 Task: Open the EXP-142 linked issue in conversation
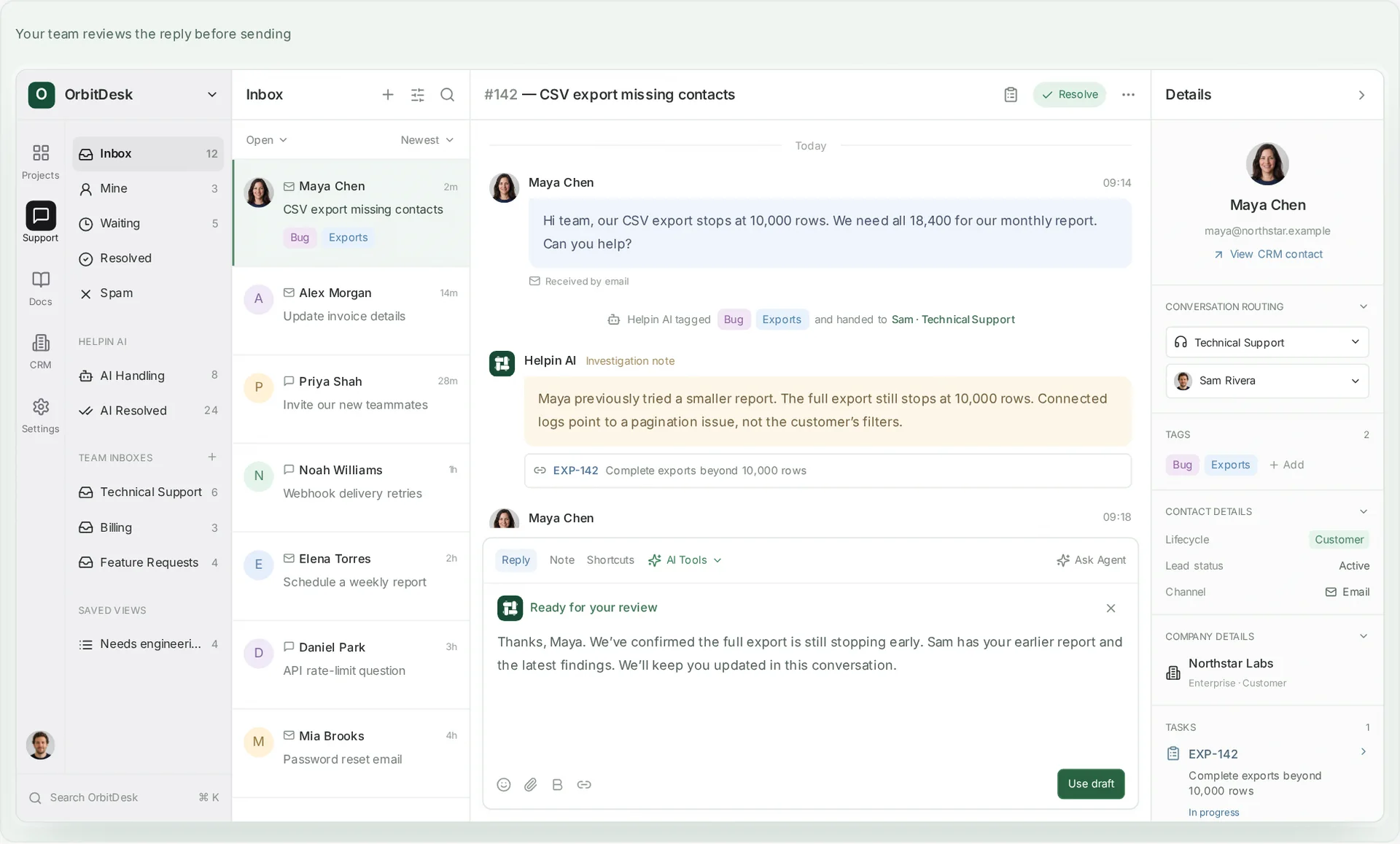828,471
